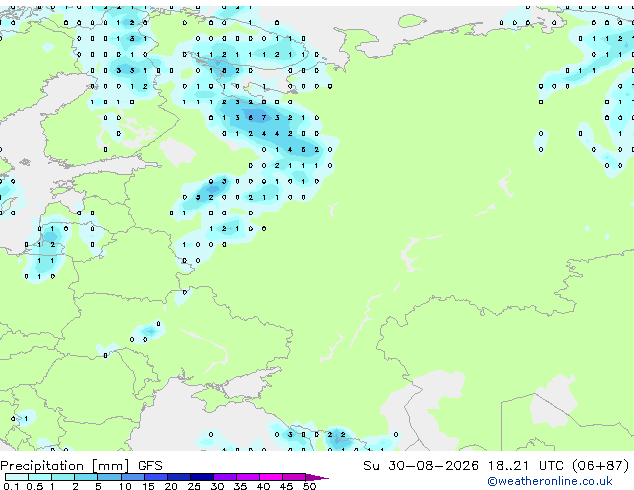Select the "18..21 UTC" time range text
634x490 pixels.
point(525,465)
